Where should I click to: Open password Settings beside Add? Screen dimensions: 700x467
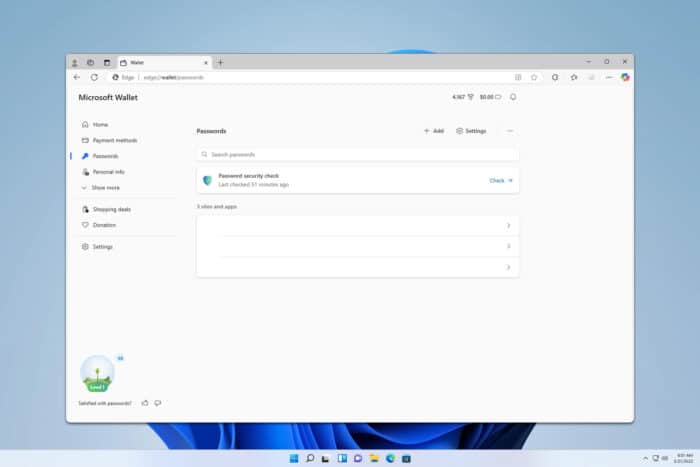[471, 131]
